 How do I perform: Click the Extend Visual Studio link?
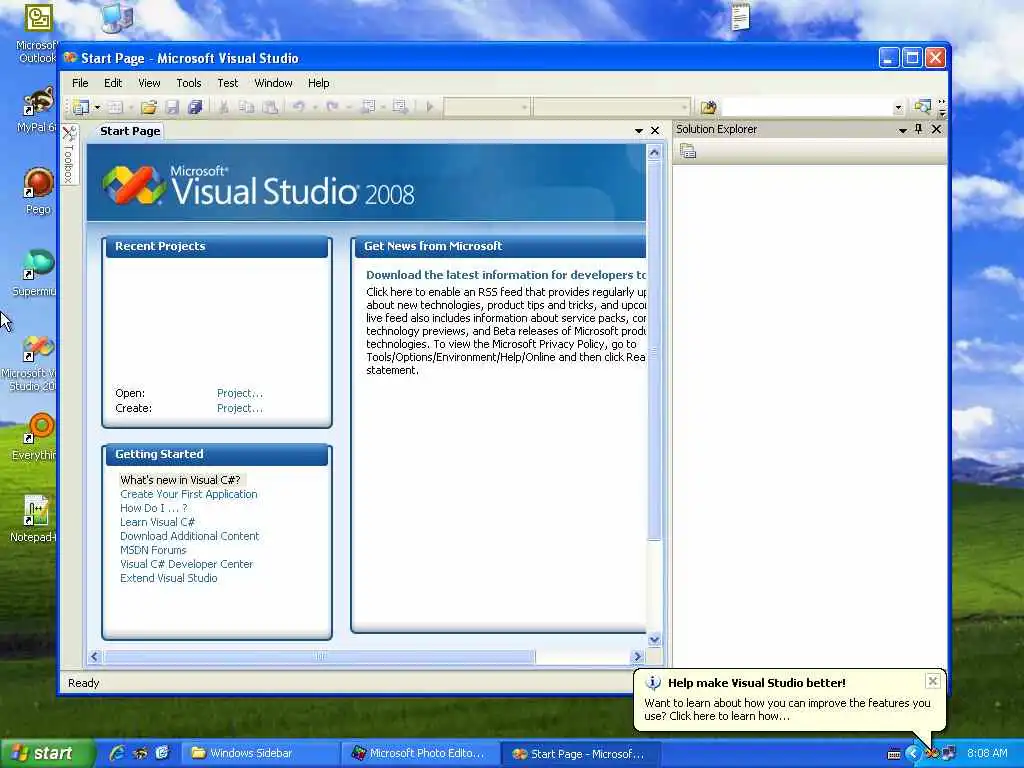click(x=168, y=578)
